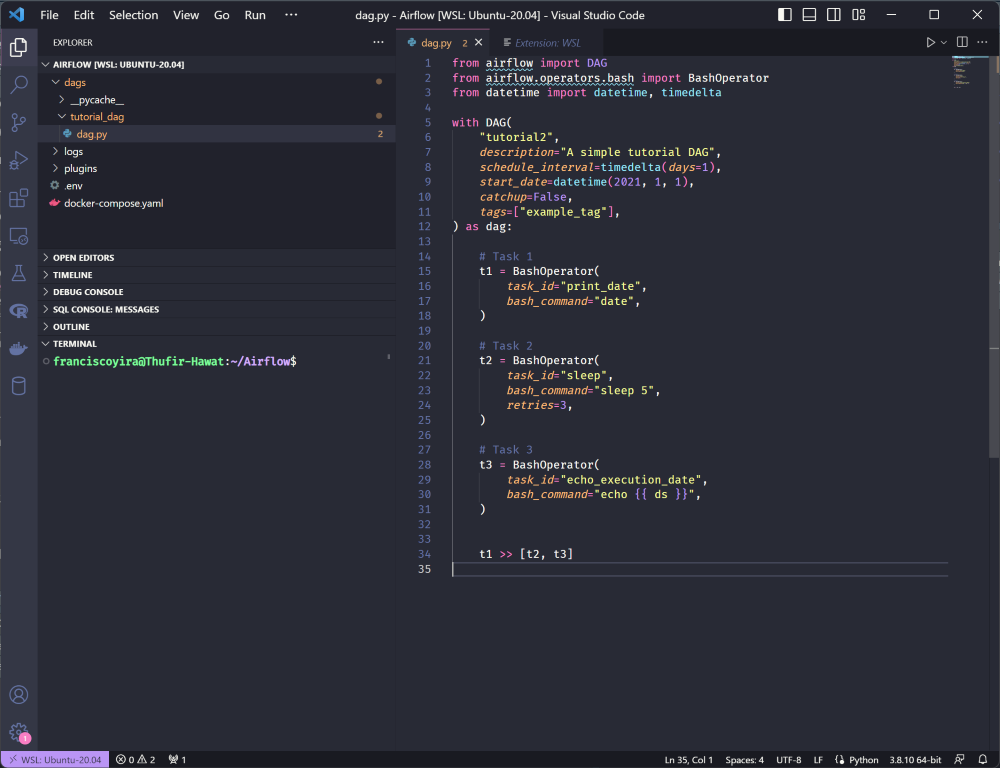Screen dimensions: 1000x768
Task: Expand the logs folder
Action: [73, 151]
